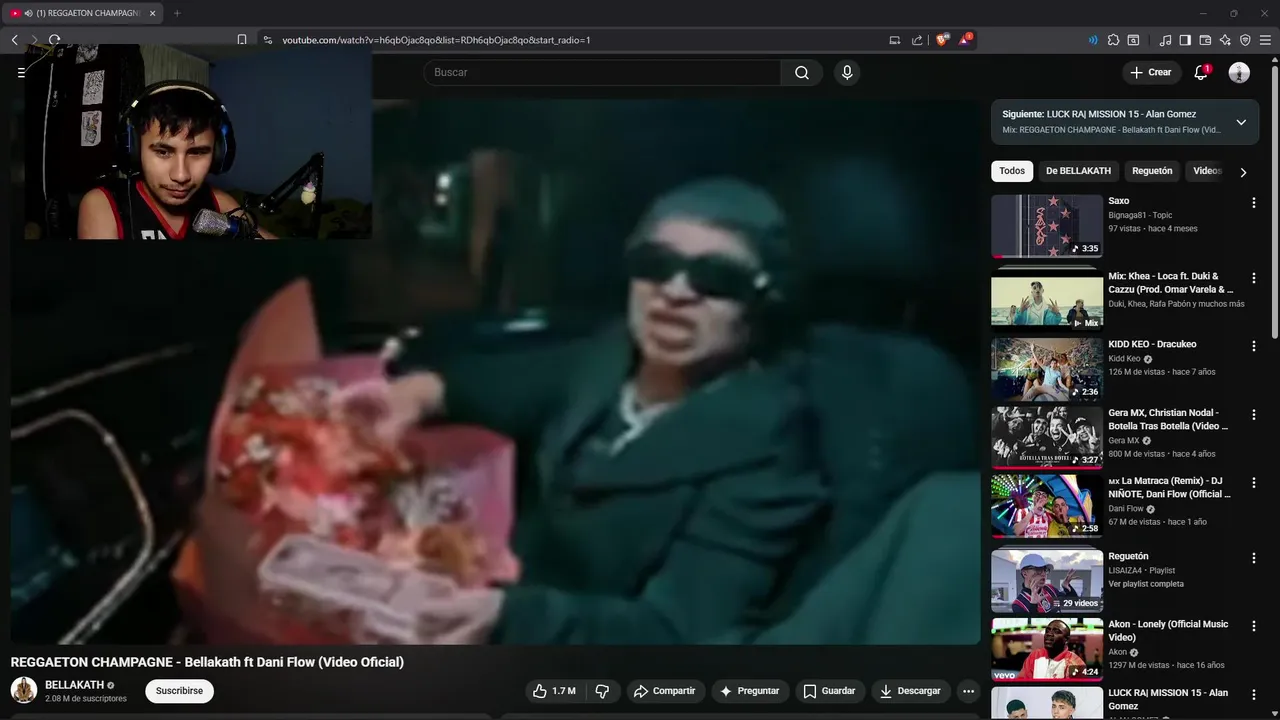Select the De BELLAKATH filter chip
1280x720 pixels.
click(1078, 171)
